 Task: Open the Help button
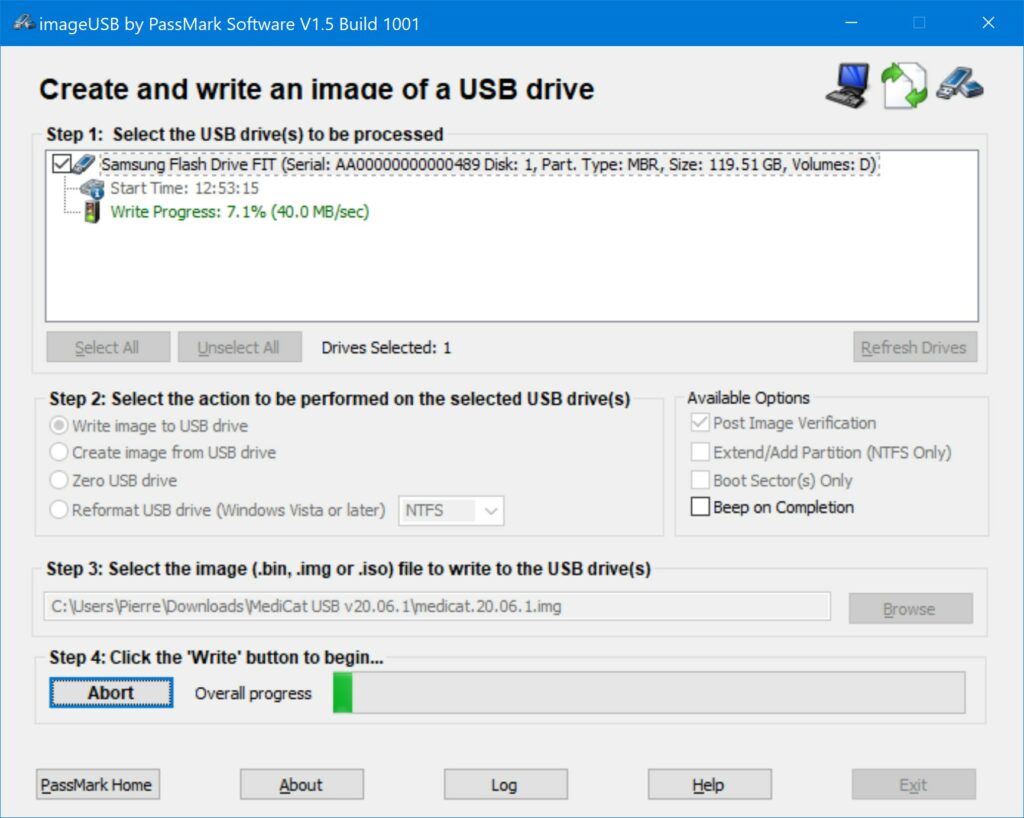pyautogui.click(x=709, y=784)
